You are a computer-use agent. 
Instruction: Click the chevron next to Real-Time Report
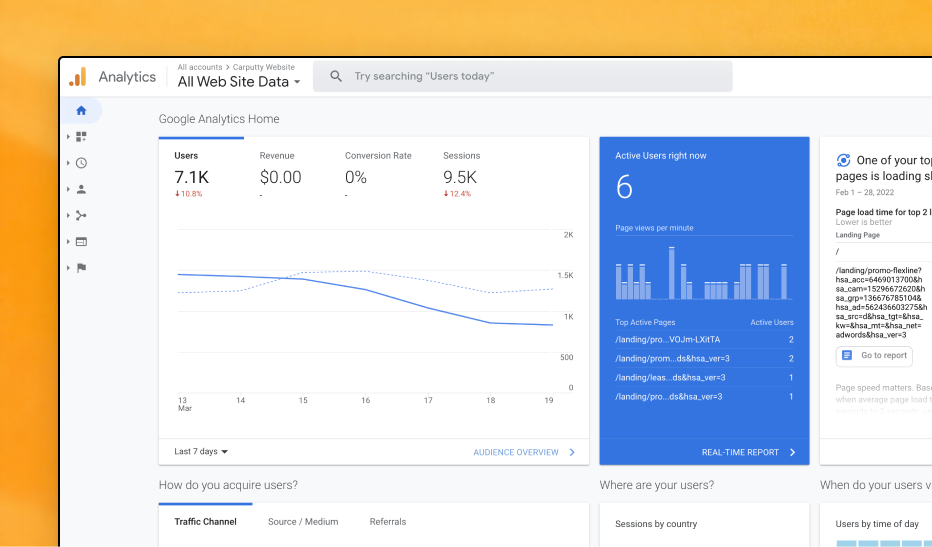point(792,452)
